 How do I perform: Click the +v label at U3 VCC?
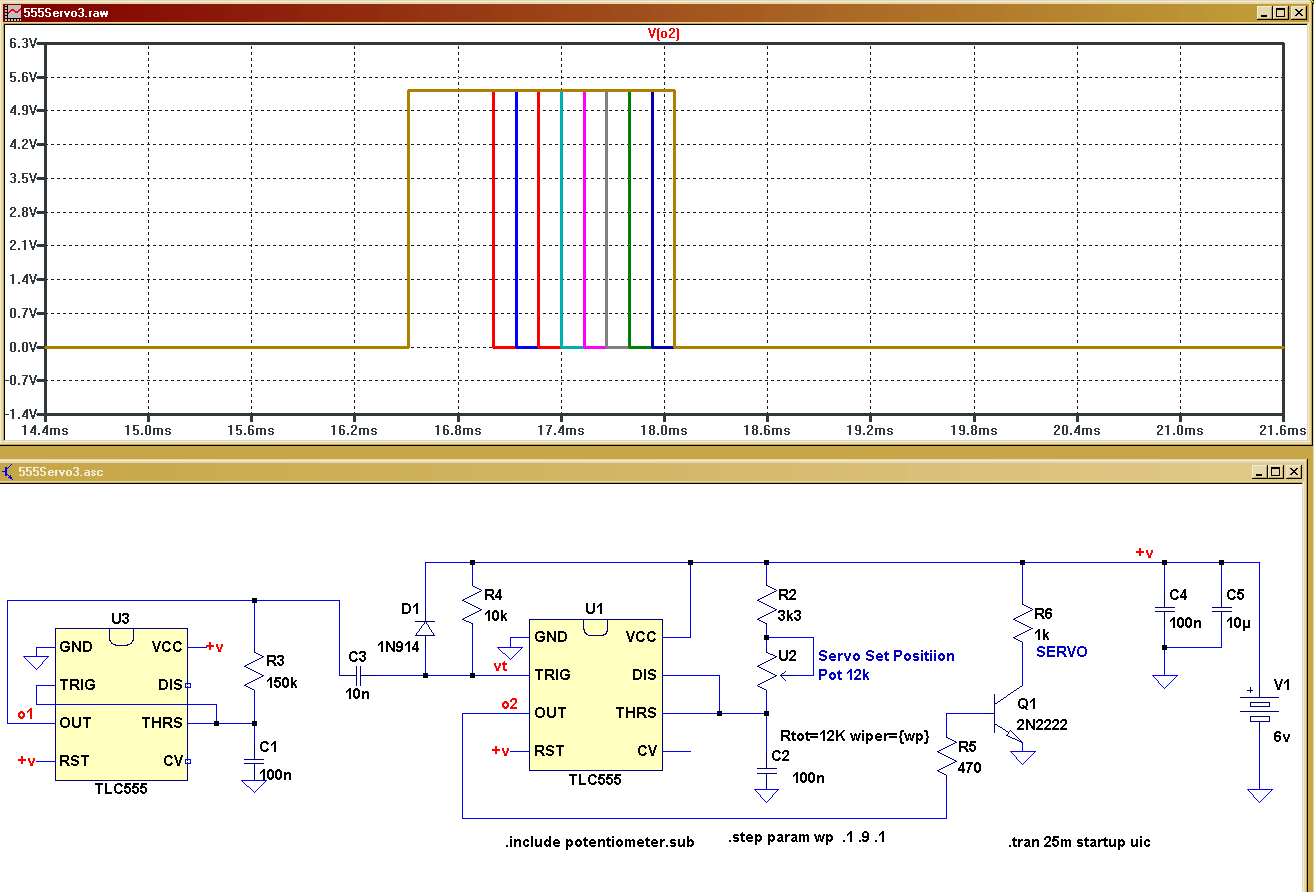(214, 647)
